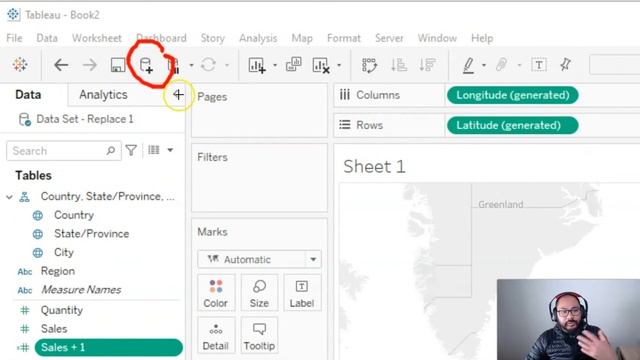Clear the sheet with the chart X icon

[321, 65]
